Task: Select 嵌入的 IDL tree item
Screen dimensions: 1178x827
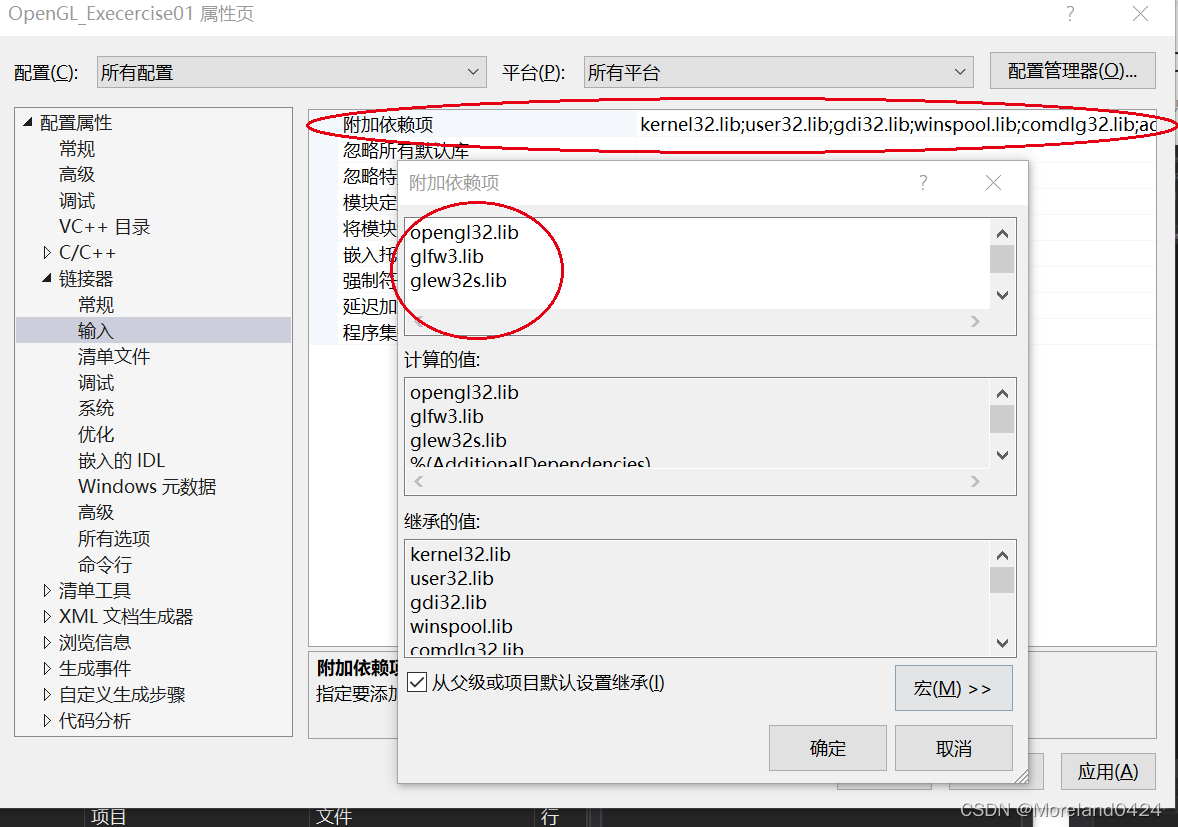Action: [122, 460]
